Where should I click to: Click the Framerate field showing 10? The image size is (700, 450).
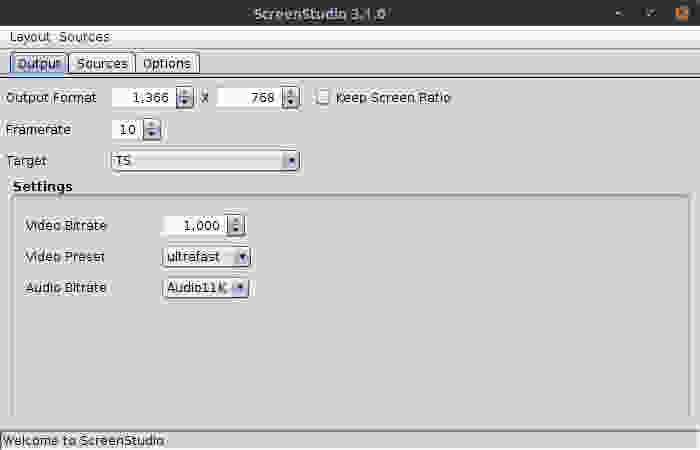click(127, 130)
